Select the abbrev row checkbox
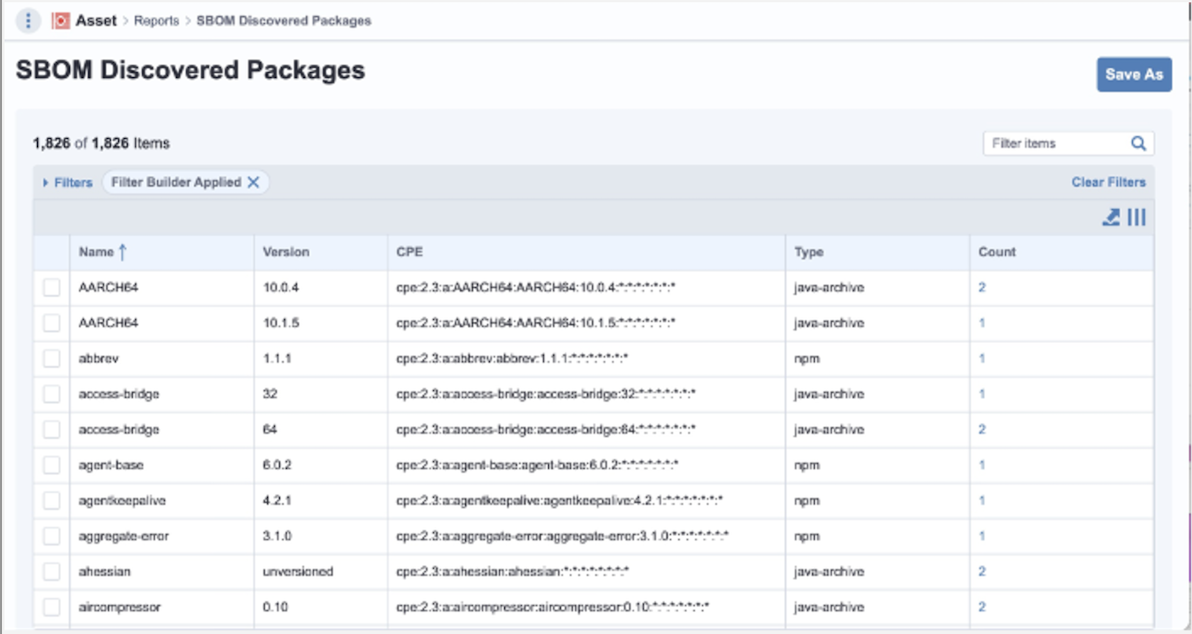Image resolution: width=1192 pixels, height=634 pixels. 52,358
